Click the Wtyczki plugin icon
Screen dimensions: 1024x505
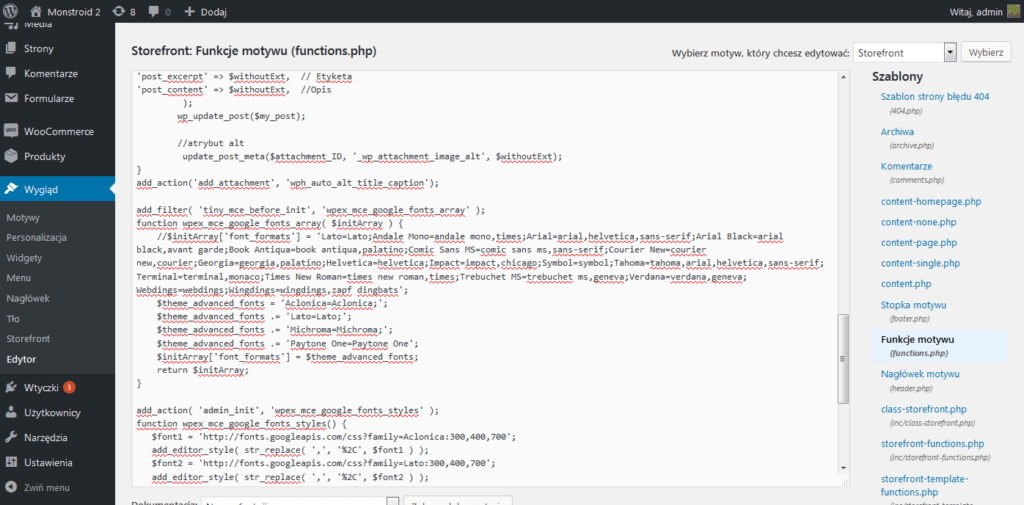click(10, 387)
